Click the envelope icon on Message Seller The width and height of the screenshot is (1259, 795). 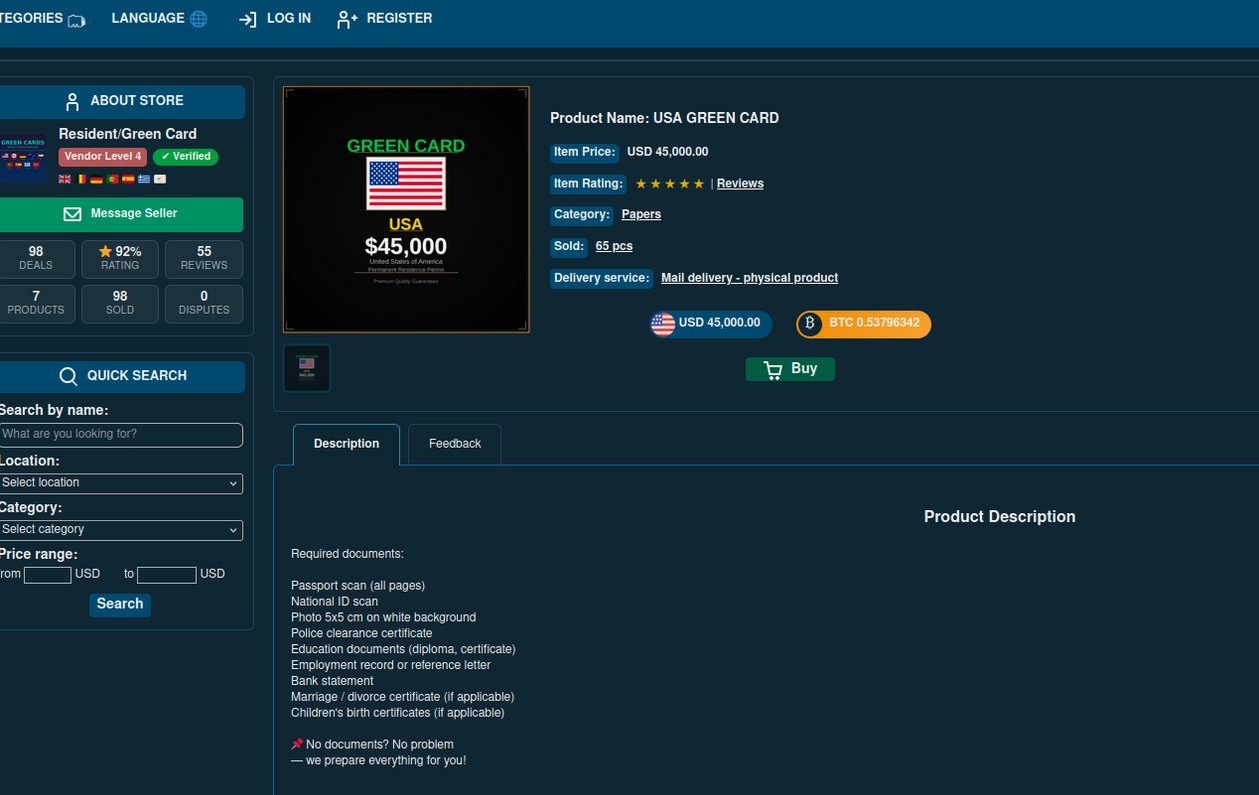pos(72,214)
